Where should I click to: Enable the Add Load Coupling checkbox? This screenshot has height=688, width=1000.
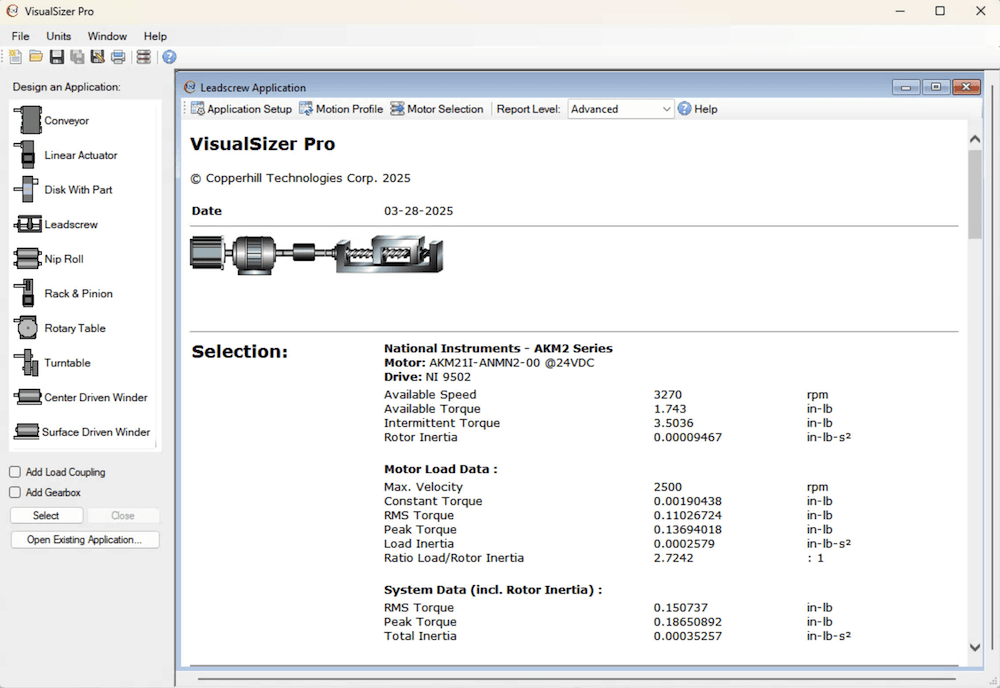pos(16,471)
